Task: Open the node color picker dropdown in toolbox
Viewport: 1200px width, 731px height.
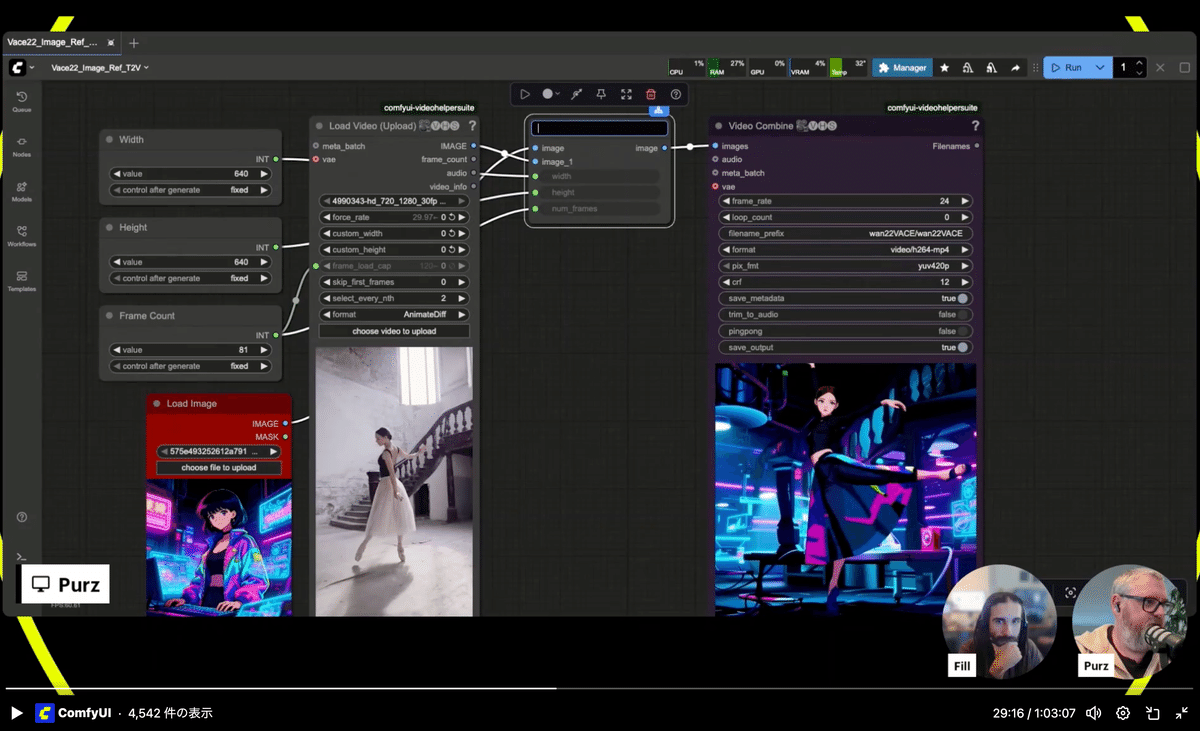Action: pos(550,94)
